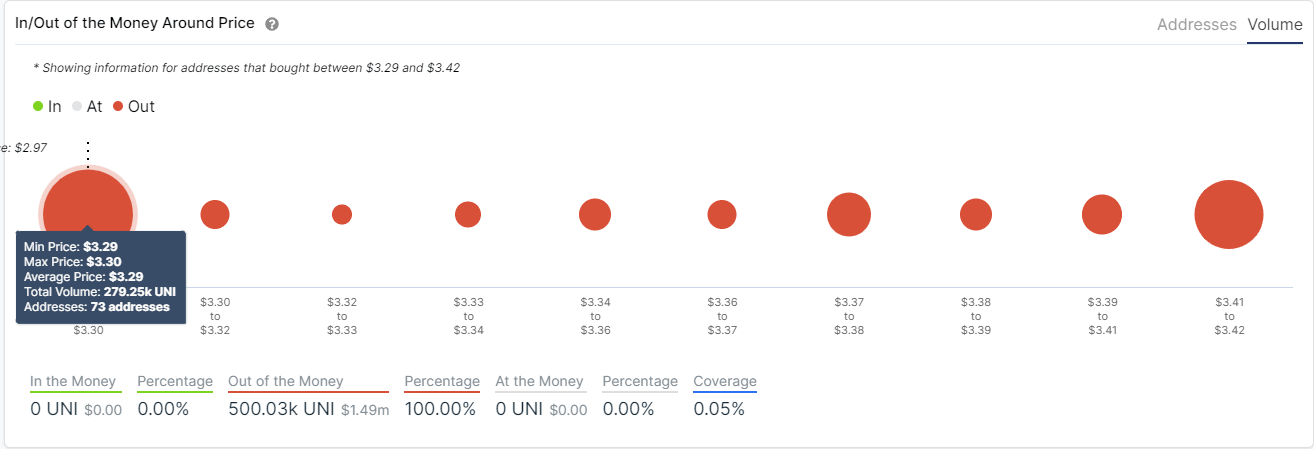Toggle the gray At legend item

87,106
